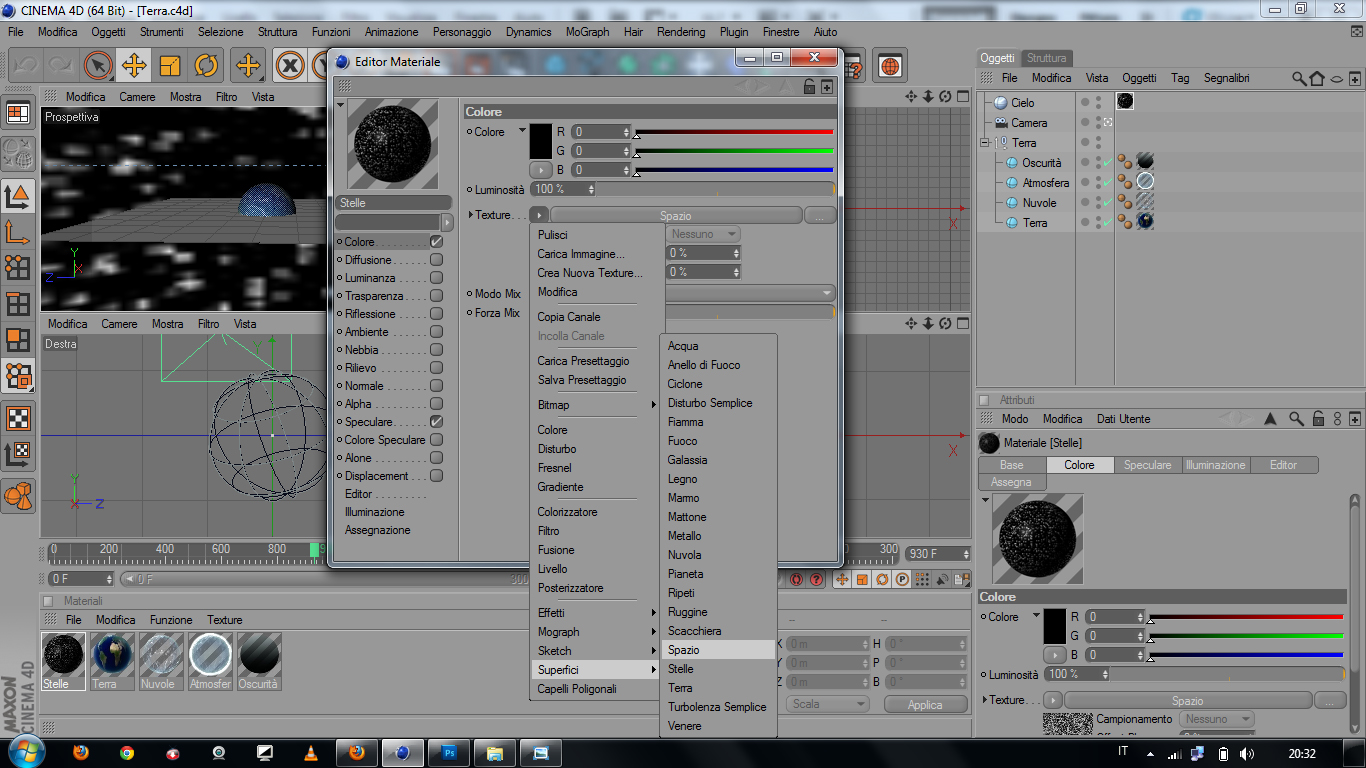Switch to the Illuminazione tab in the Attributi panel
The height and width of the screenshot is (768, 1366).
(1215, 465)
